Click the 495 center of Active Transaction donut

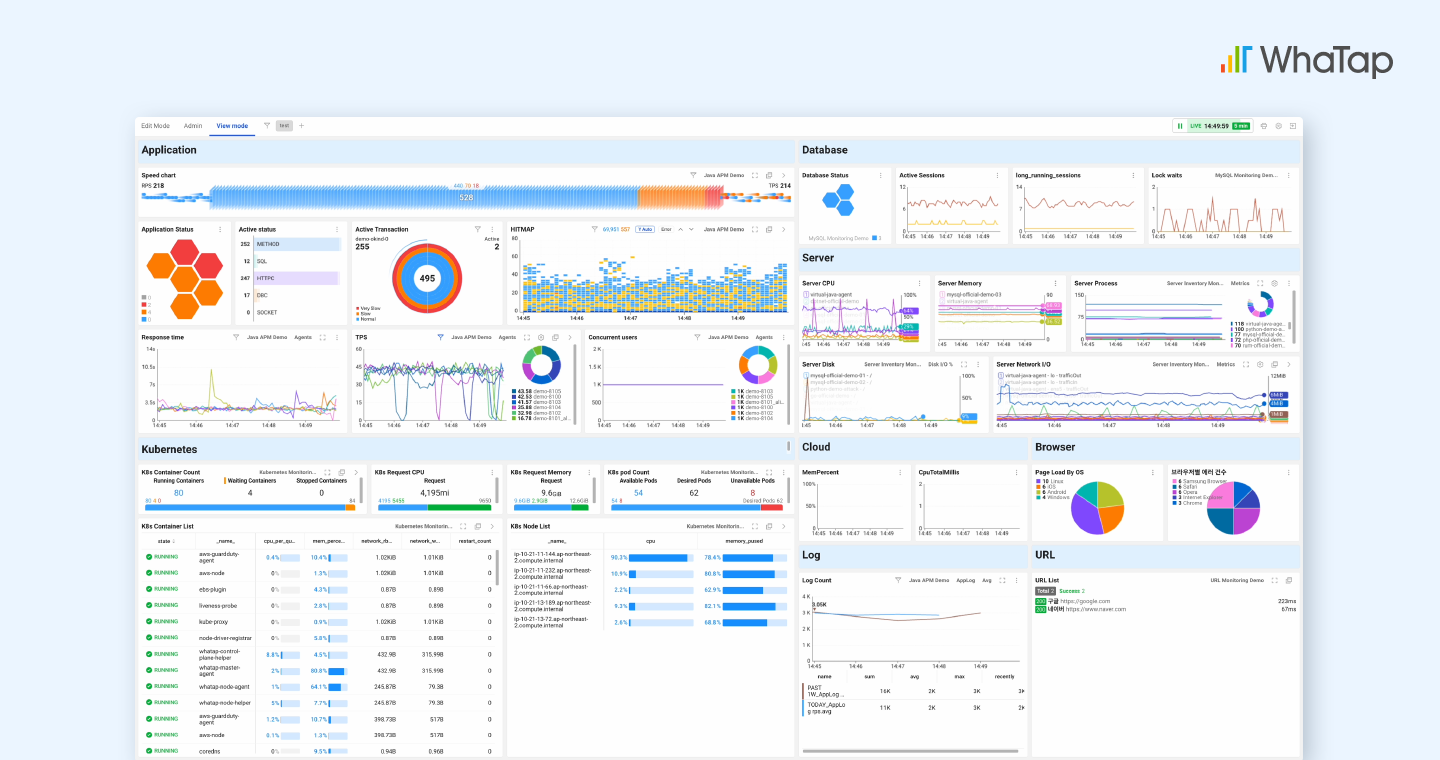pyautogui.click(x=427, y=279)
